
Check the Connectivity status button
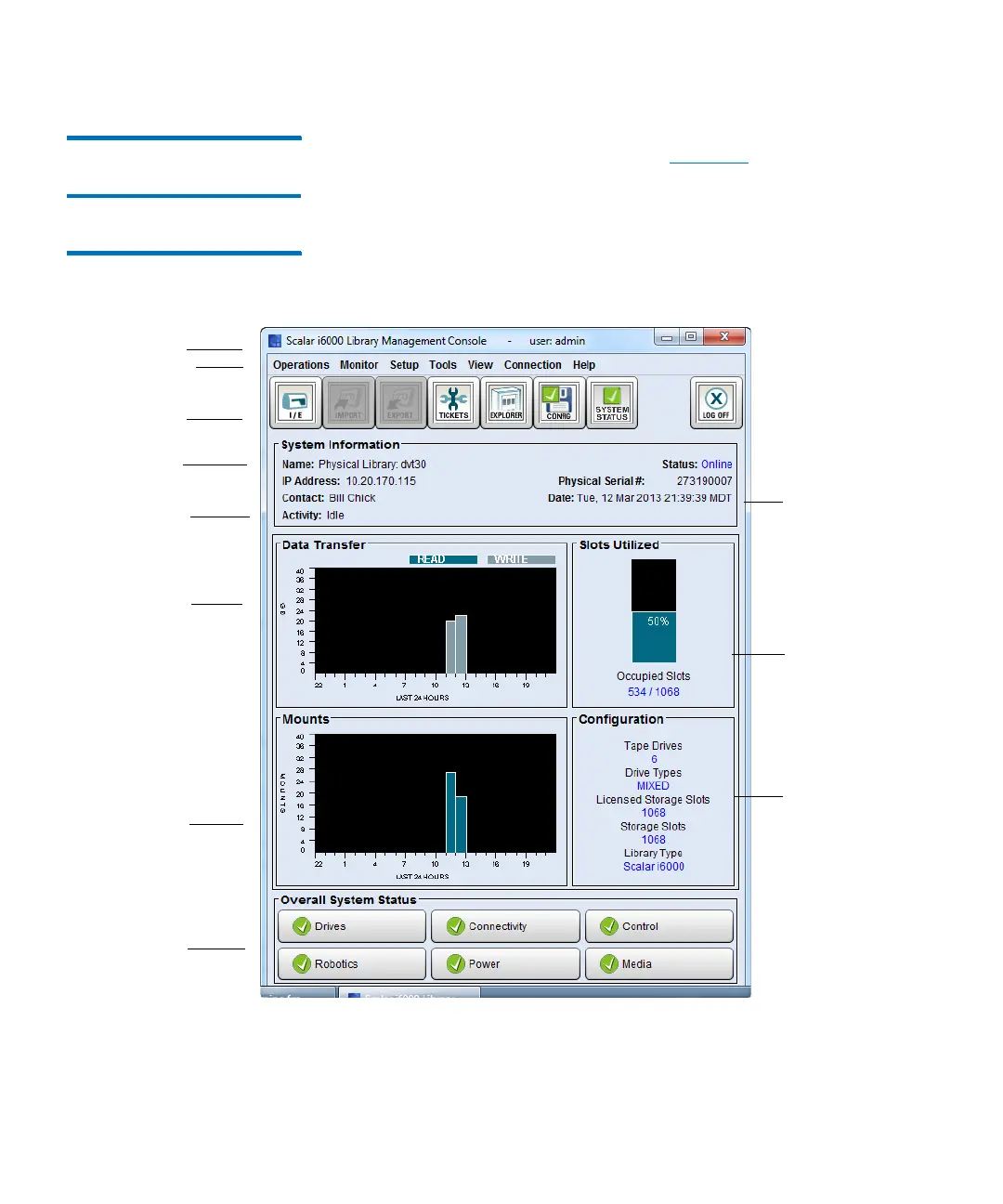click(505, 926)
